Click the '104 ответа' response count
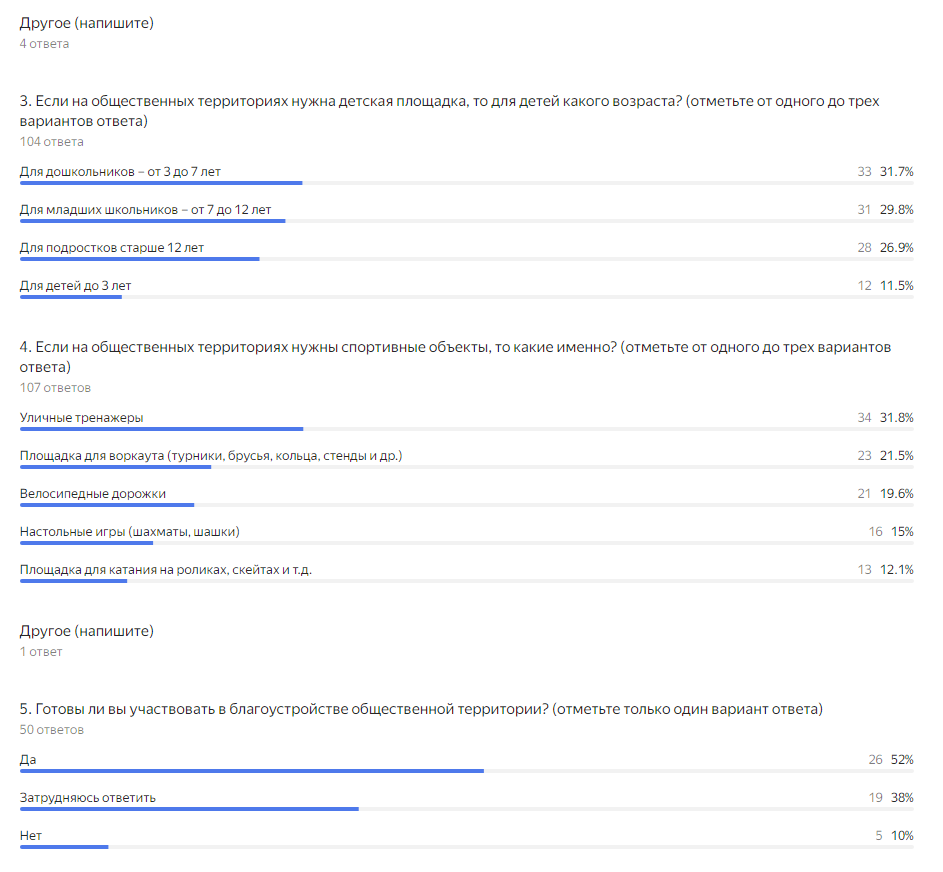Image resolution: width=943 pixels, height=872 pixels. click(x=52, y=142)
